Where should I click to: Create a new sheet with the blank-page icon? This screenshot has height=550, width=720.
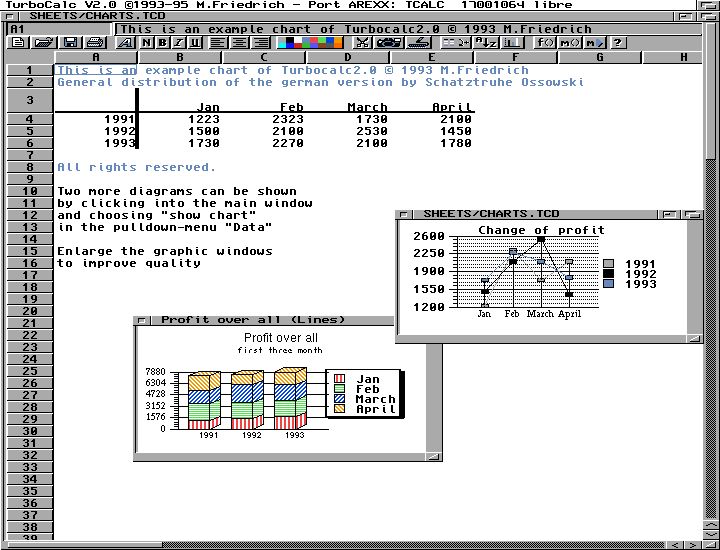click(x=18, y=43)
